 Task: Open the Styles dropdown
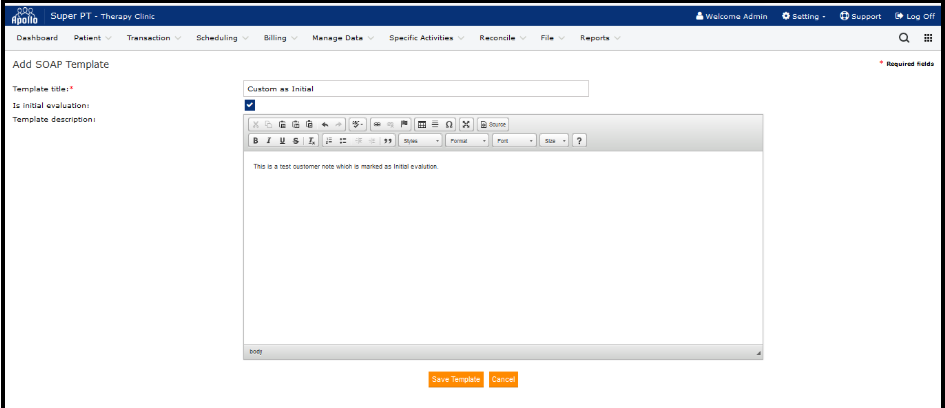click(x=420, y=141)
